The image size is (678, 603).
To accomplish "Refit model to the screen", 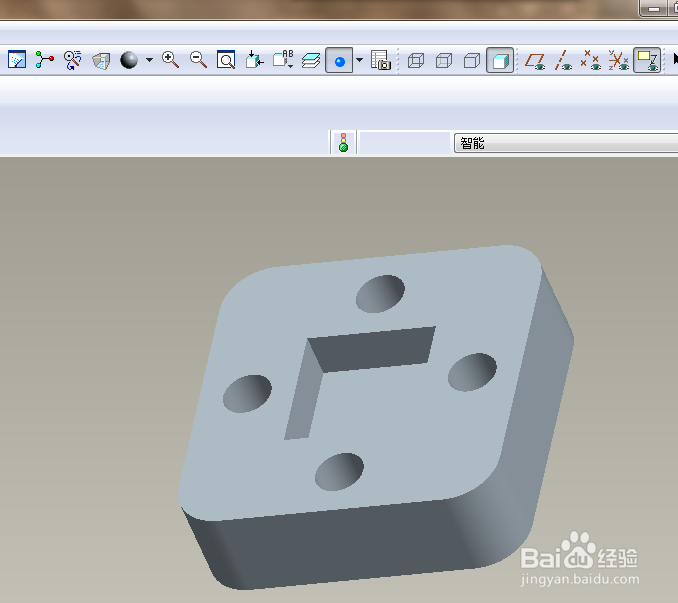I will pos(226,60).
